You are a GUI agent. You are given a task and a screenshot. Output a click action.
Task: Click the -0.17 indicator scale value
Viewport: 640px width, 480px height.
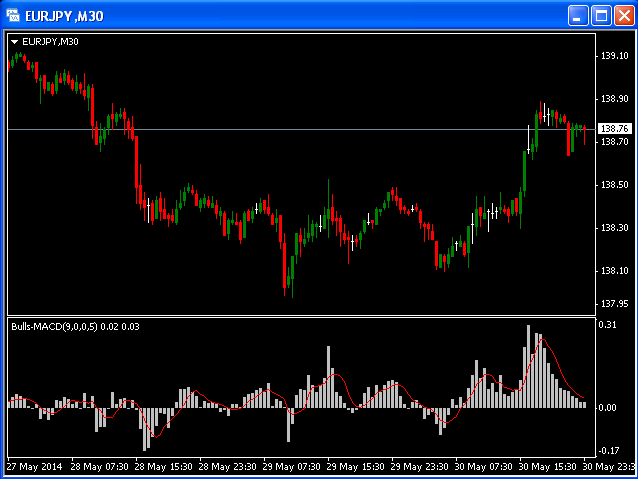607,451
